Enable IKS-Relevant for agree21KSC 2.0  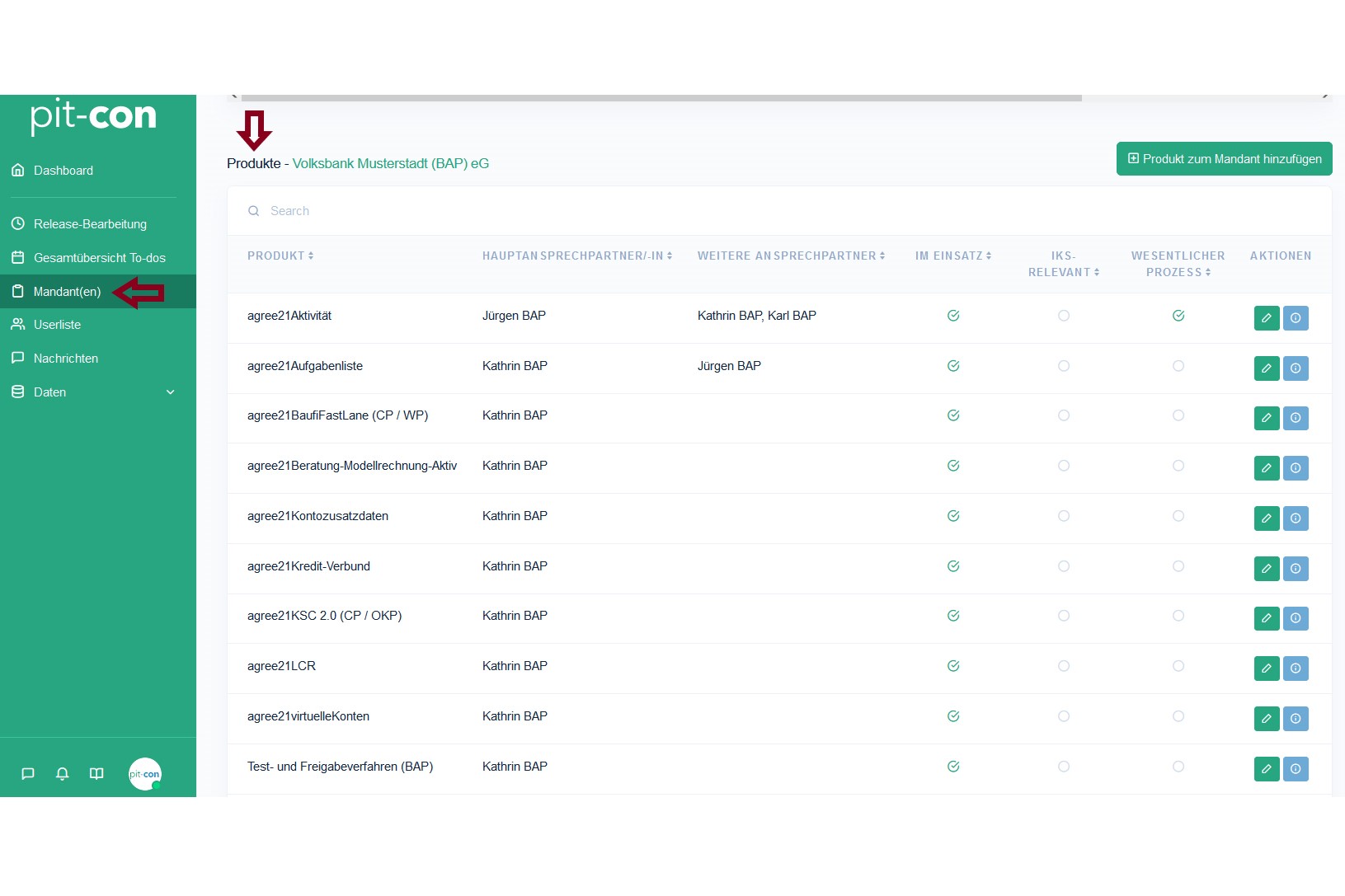[1064, 616]
